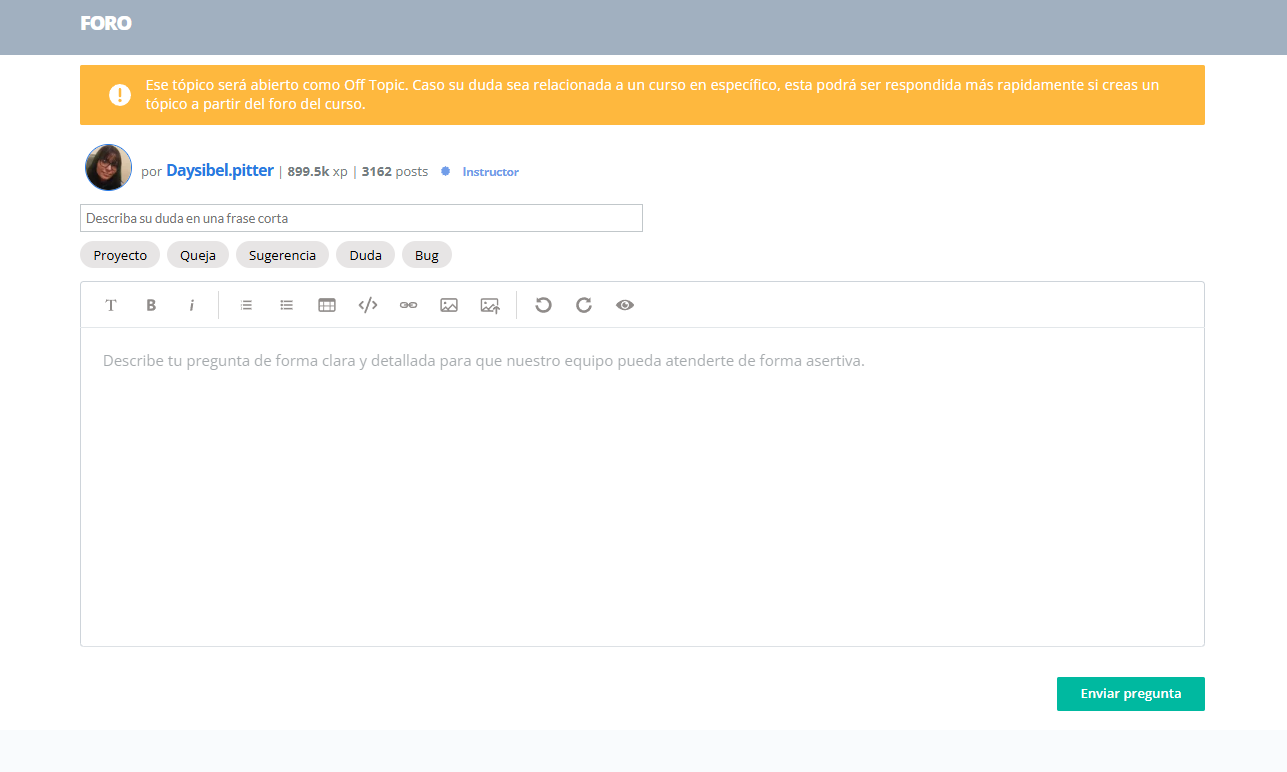Open the Daysibel.pitter profile link
This screenshot has height=772, width=1287.
coord(220,171)
